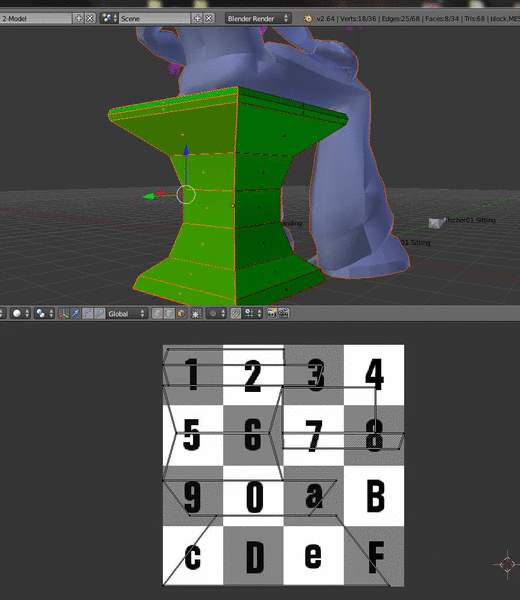Image resolution: width=520 pixels, height=600 pixels.
Task: Delete the current Scene with the X button
Action: pos(209,18)
